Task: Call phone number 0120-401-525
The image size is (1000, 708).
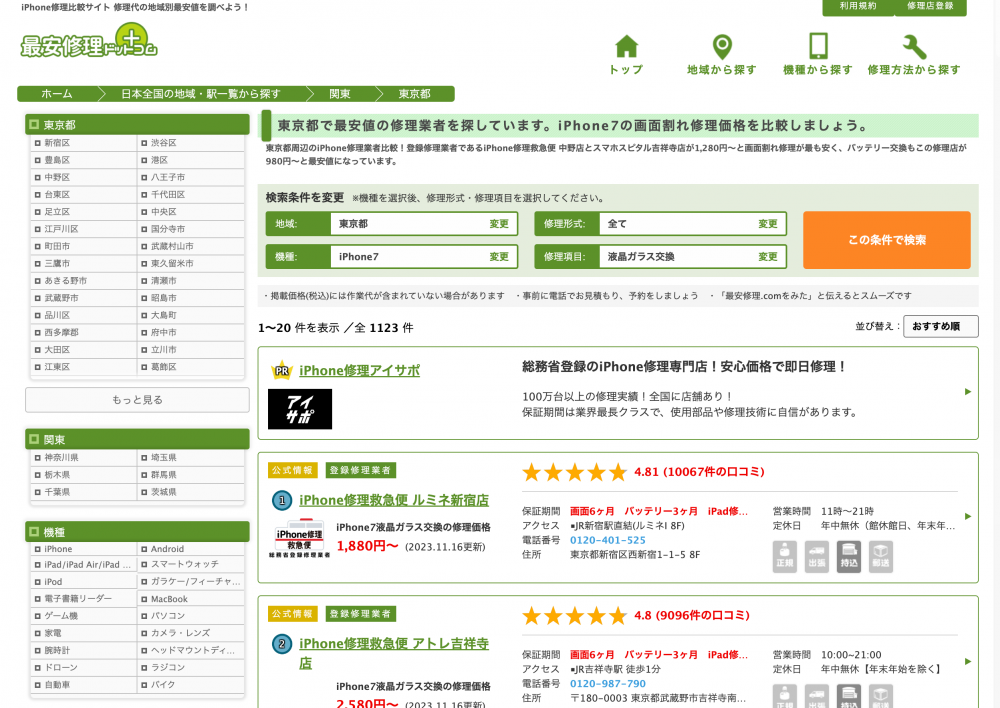Action: 608,540
